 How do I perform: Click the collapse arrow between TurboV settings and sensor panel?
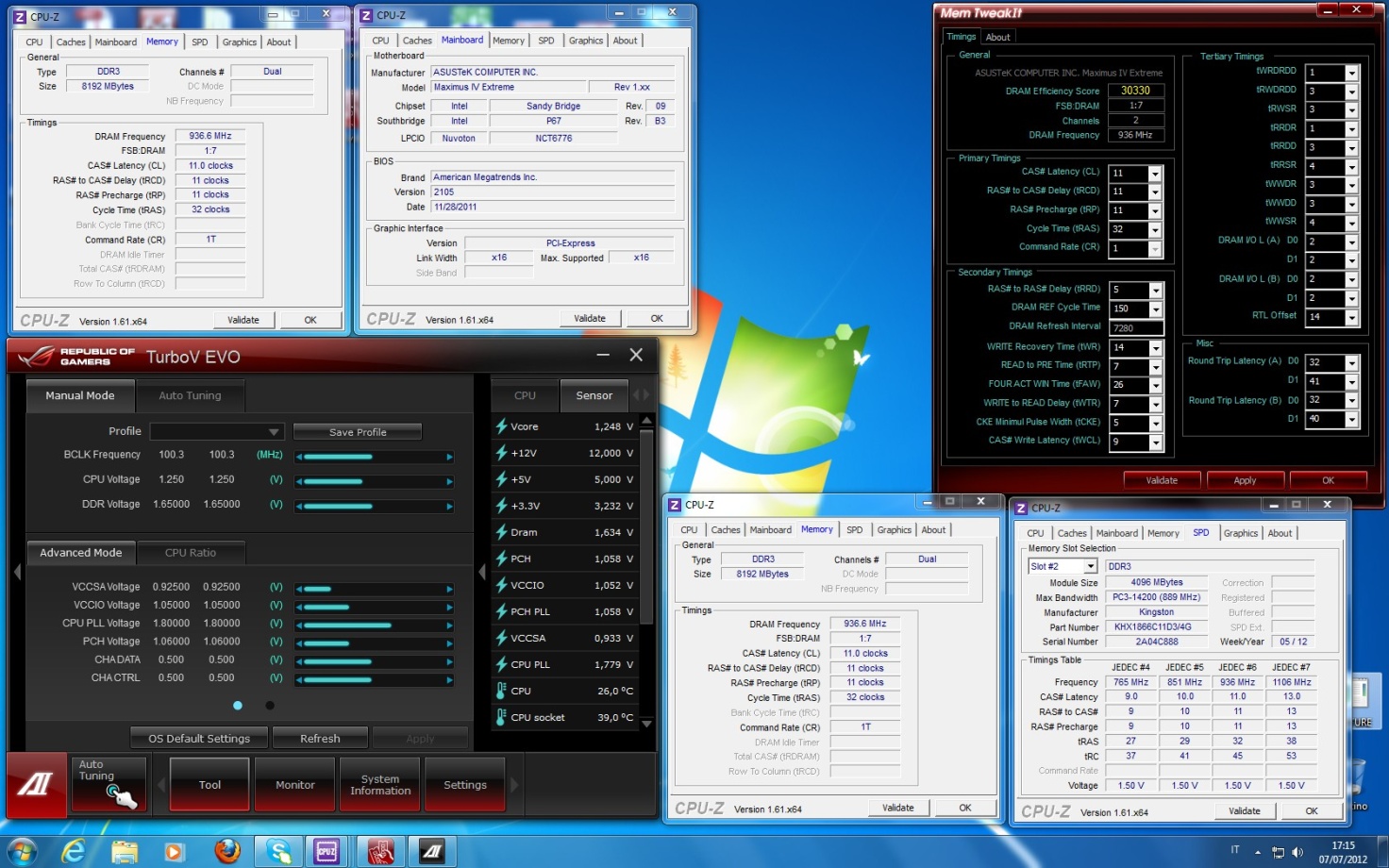tap(481, 572)
